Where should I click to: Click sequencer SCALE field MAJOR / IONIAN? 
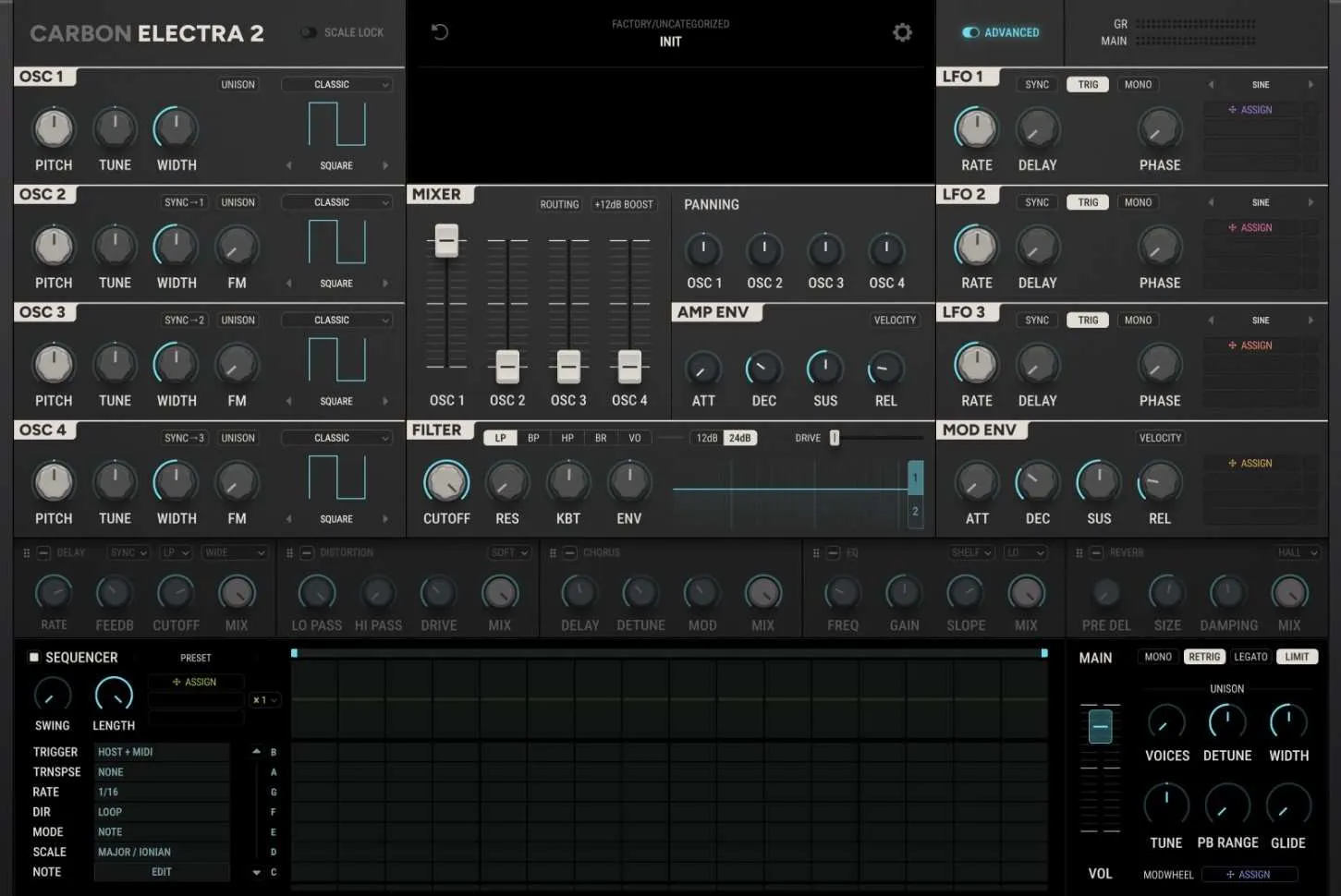162,852
